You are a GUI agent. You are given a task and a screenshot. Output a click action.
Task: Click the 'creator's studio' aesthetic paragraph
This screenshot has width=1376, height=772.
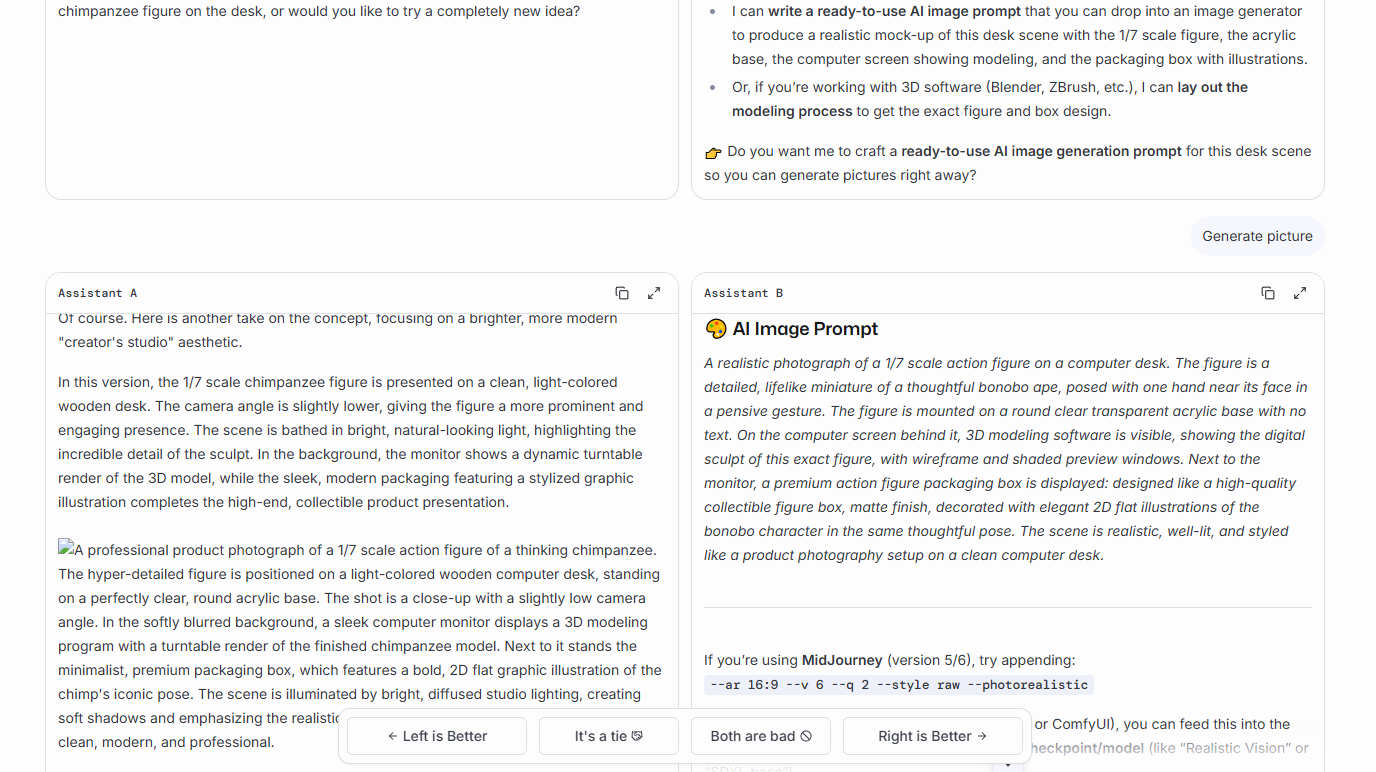click(x=338, y=330)
